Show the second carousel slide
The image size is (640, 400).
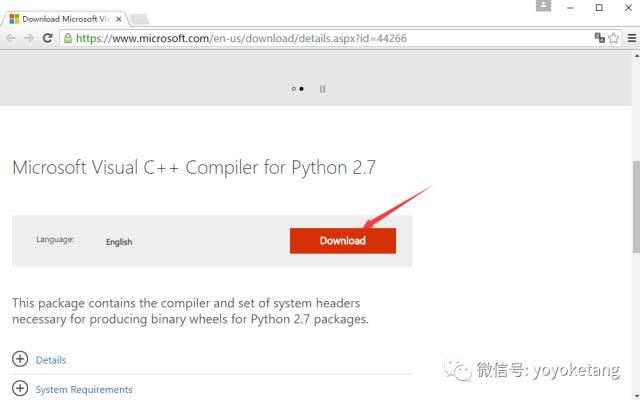302,89
